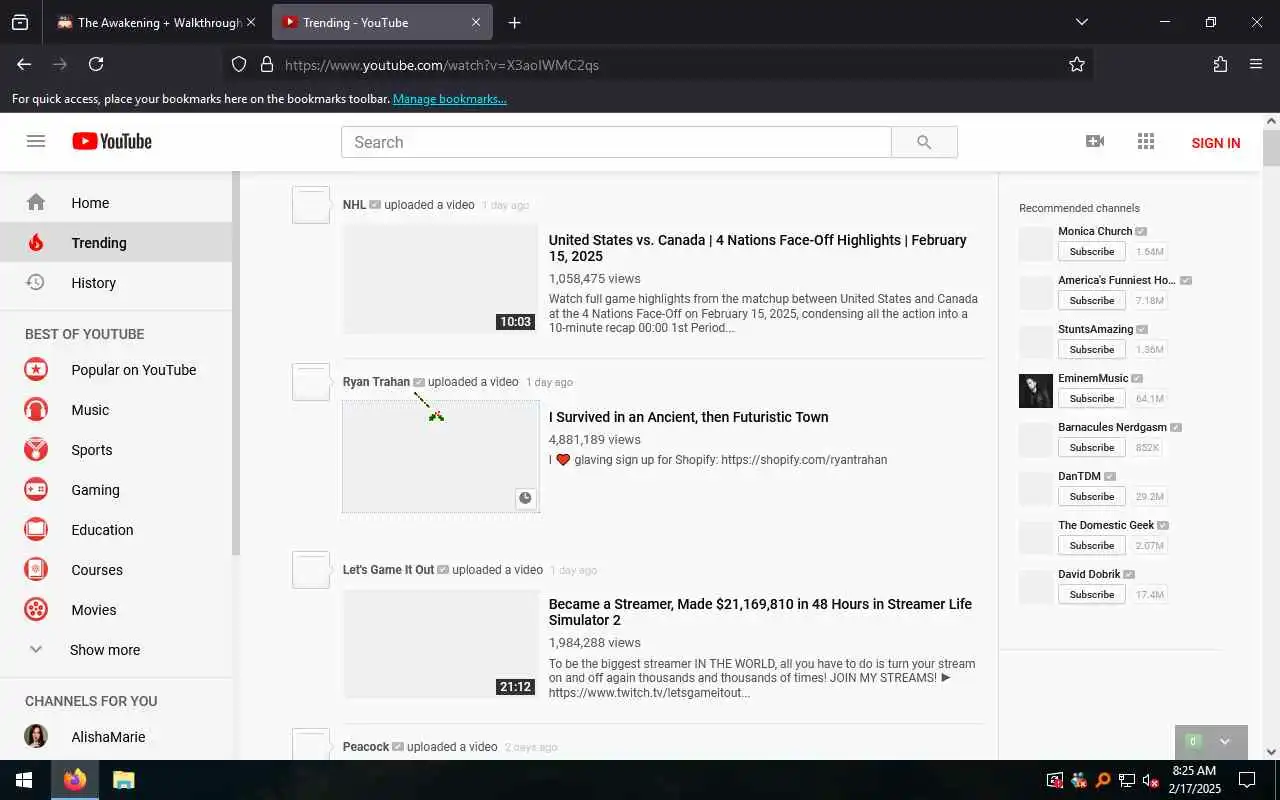Subscribe to Barnacules Nerdgasm channel
The image size is (1280, 800).
(x=1091, y=447)
